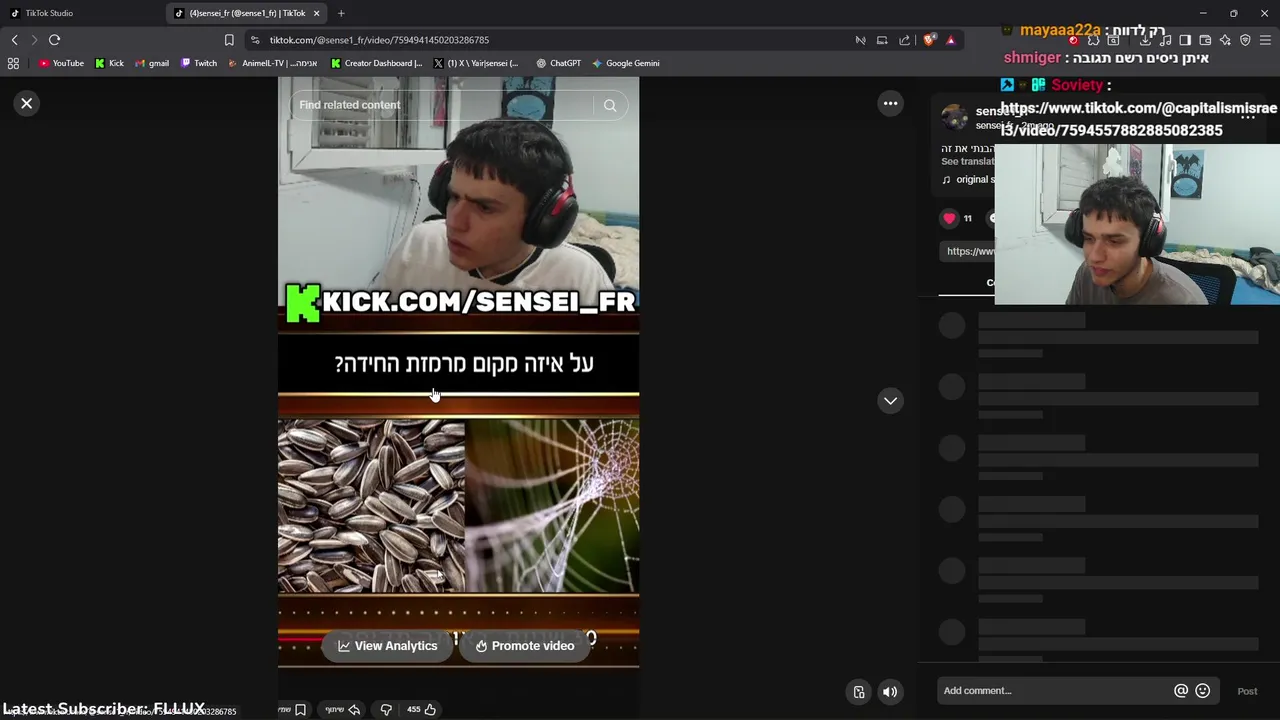Click the Post comment button
Image resolution: width=1280 pixels, height=720 pixels.
click(1247, 691)
